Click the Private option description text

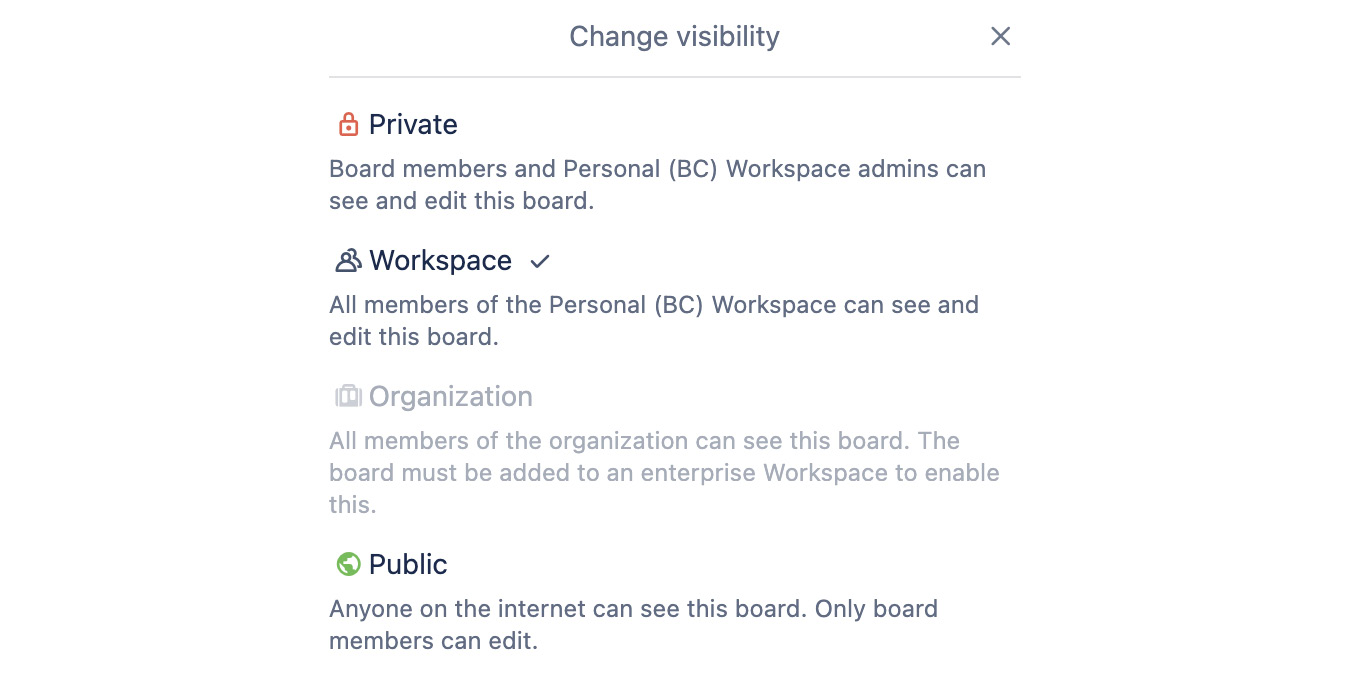pos(658,185)
